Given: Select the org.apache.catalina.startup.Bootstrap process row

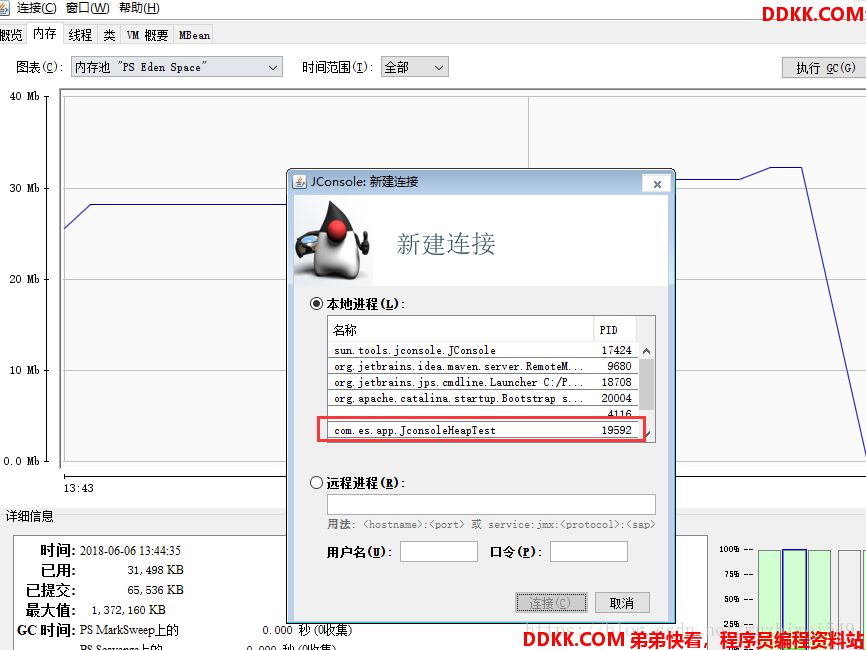Looking at the screenshot, I should pos(483,398).
